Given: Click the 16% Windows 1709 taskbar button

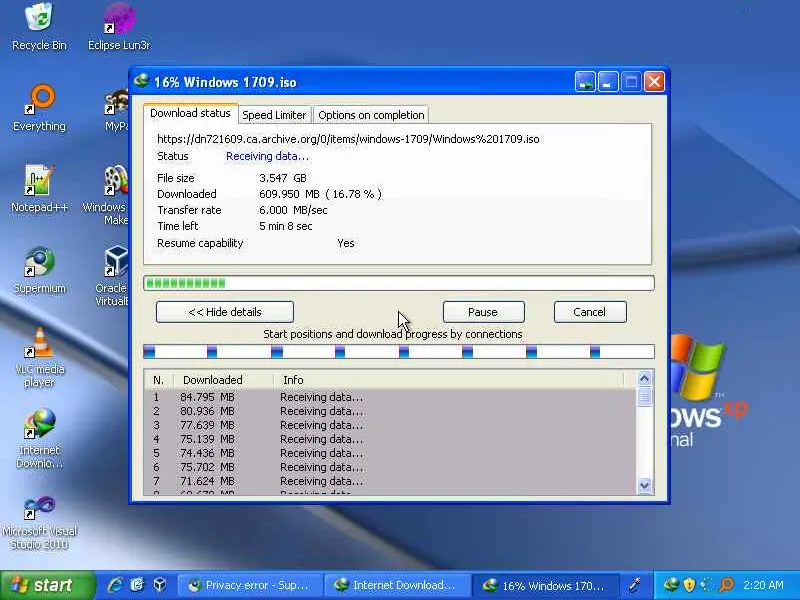Looking at the screenshot, I should point(545,585).
